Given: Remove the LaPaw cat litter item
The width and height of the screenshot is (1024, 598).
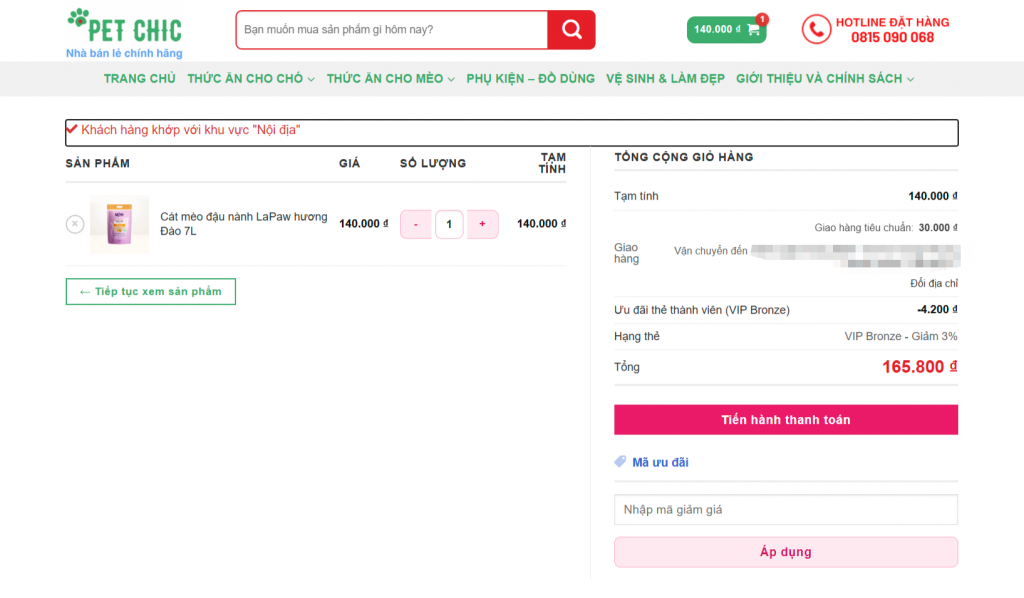Looking at the screenshot, I should point(75,224).
